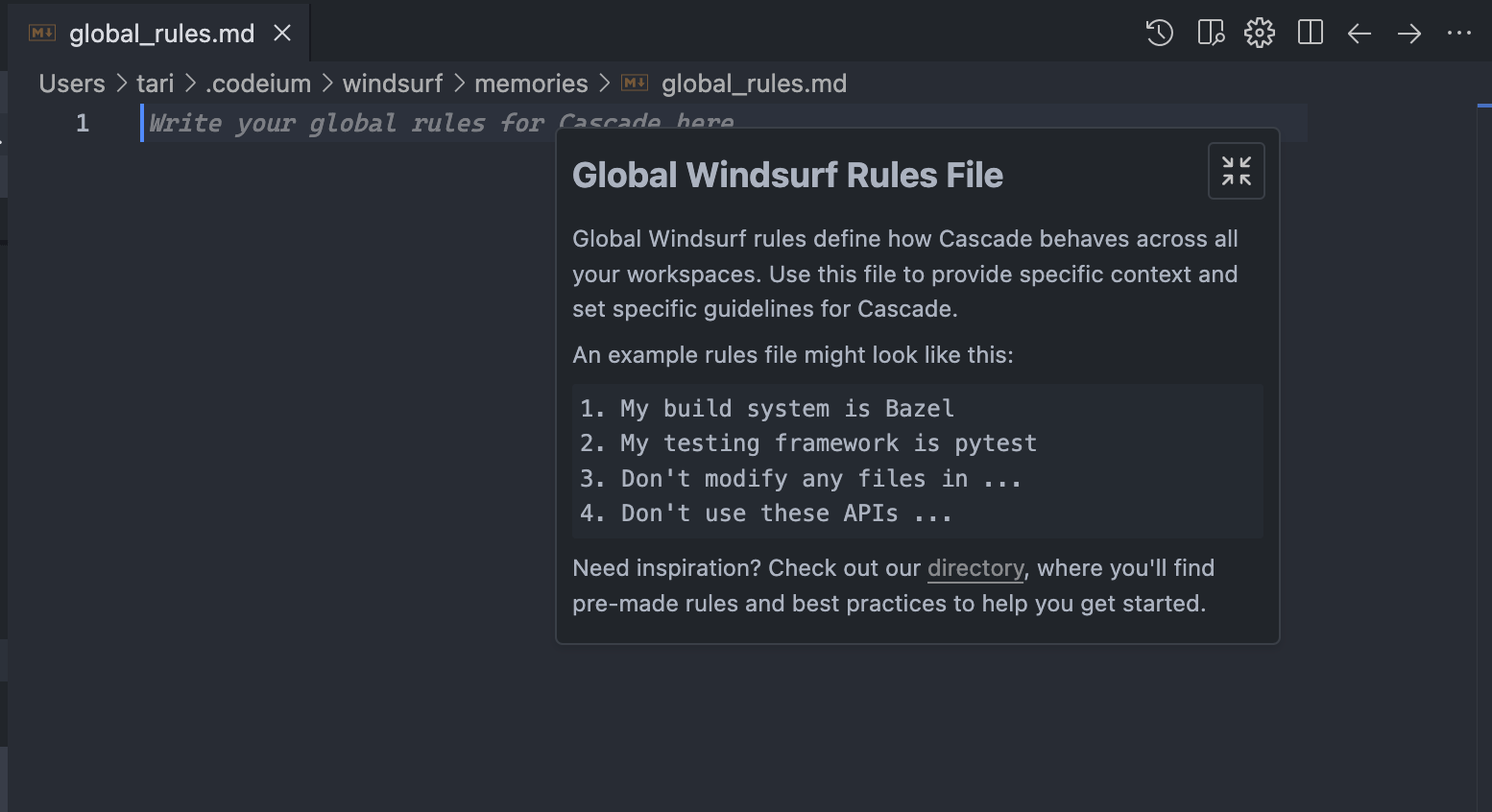Navigate back with the left arrow
The height and width of the screenshot is (812, 1492).
(x=1359, y=34)
